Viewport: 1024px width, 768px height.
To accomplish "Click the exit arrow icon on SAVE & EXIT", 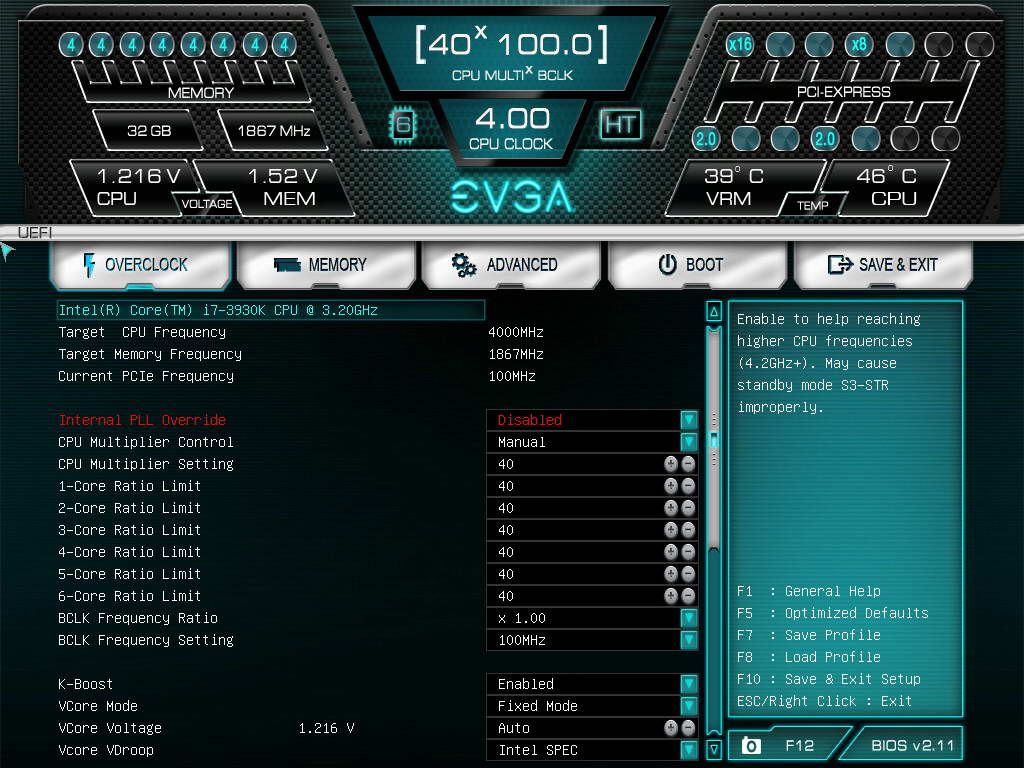I will tap(840, 264).
